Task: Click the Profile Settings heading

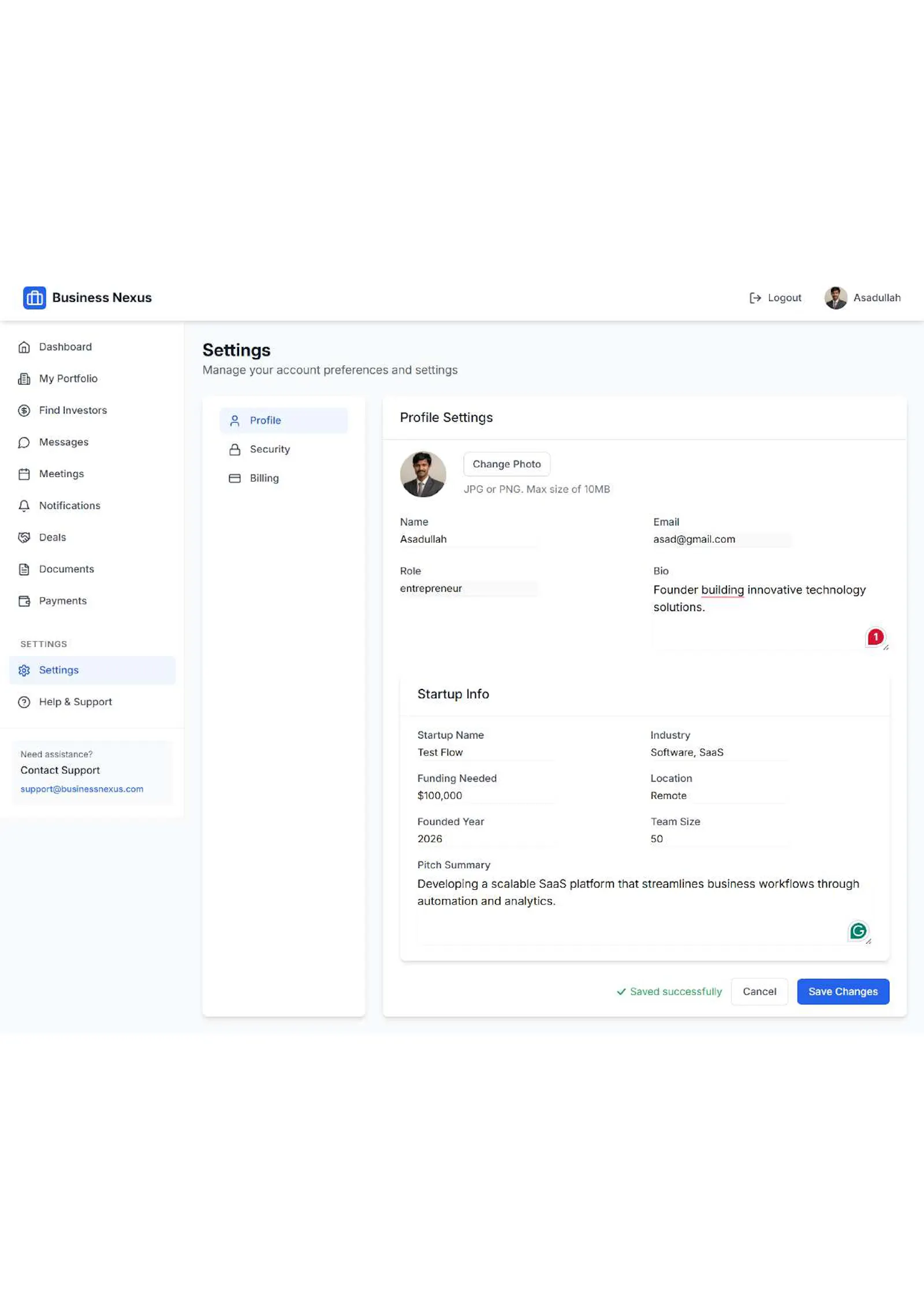Action: [x=446, y=418]
